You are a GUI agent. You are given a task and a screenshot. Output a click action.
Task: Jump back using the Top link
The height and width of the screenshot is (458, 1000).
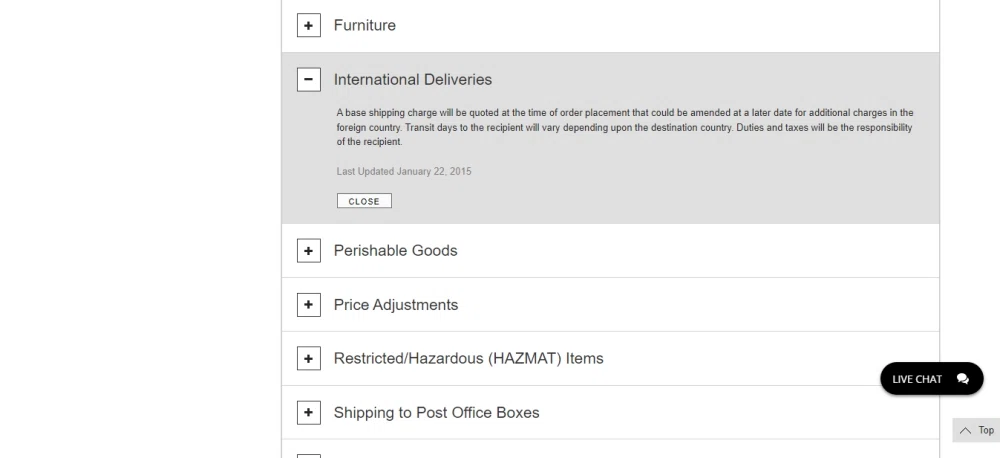click(976, 431)
